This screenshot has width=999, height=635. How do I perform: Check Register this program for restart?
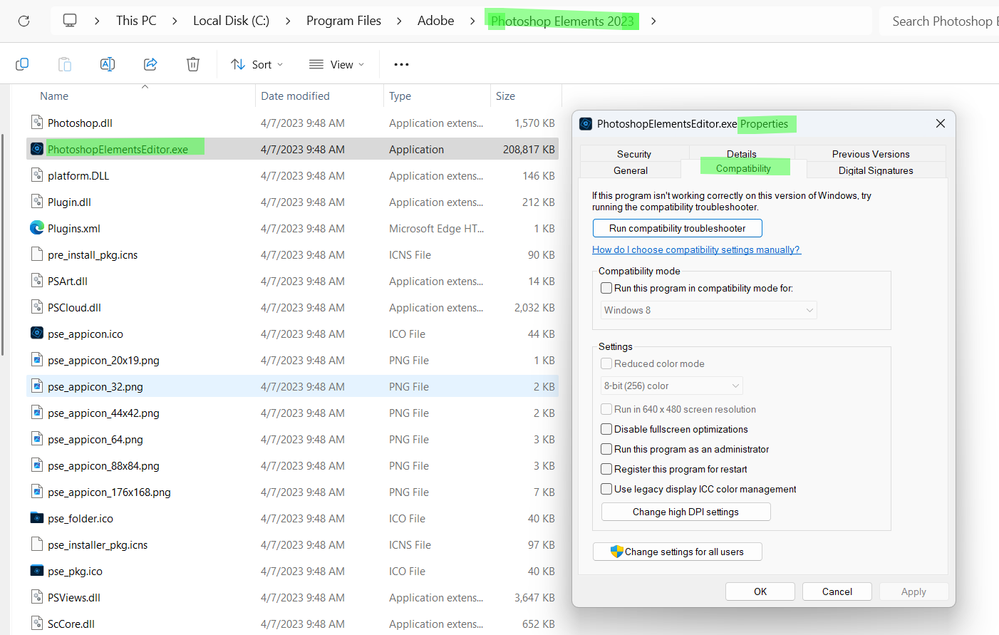607,469
